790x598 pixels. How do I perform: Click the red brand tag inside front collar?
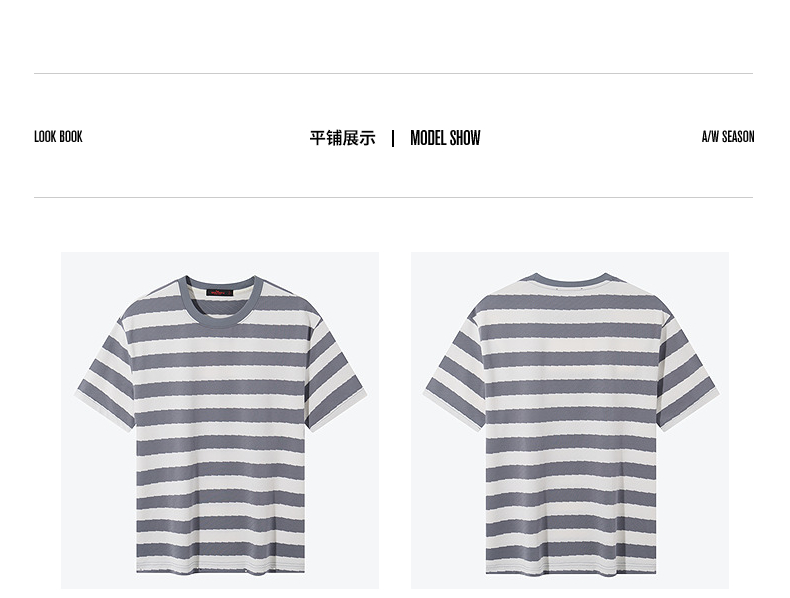[x=220, y=292]
